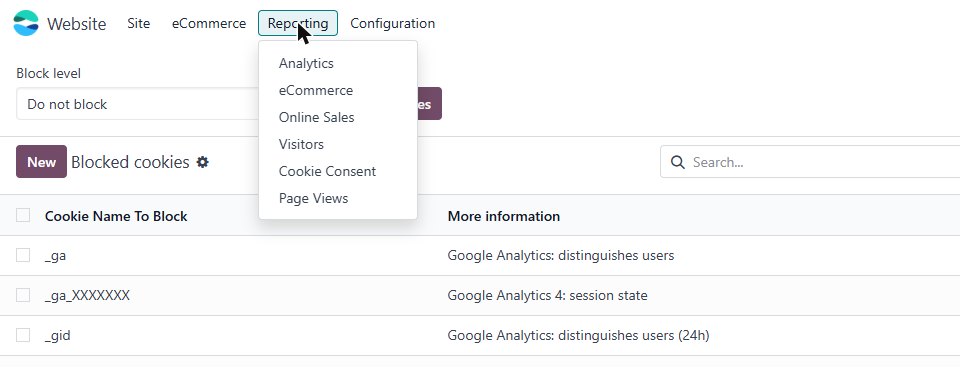960x367 pixels.
Task: Click the search magnifier icon
Action: click(x=677, y=162)
